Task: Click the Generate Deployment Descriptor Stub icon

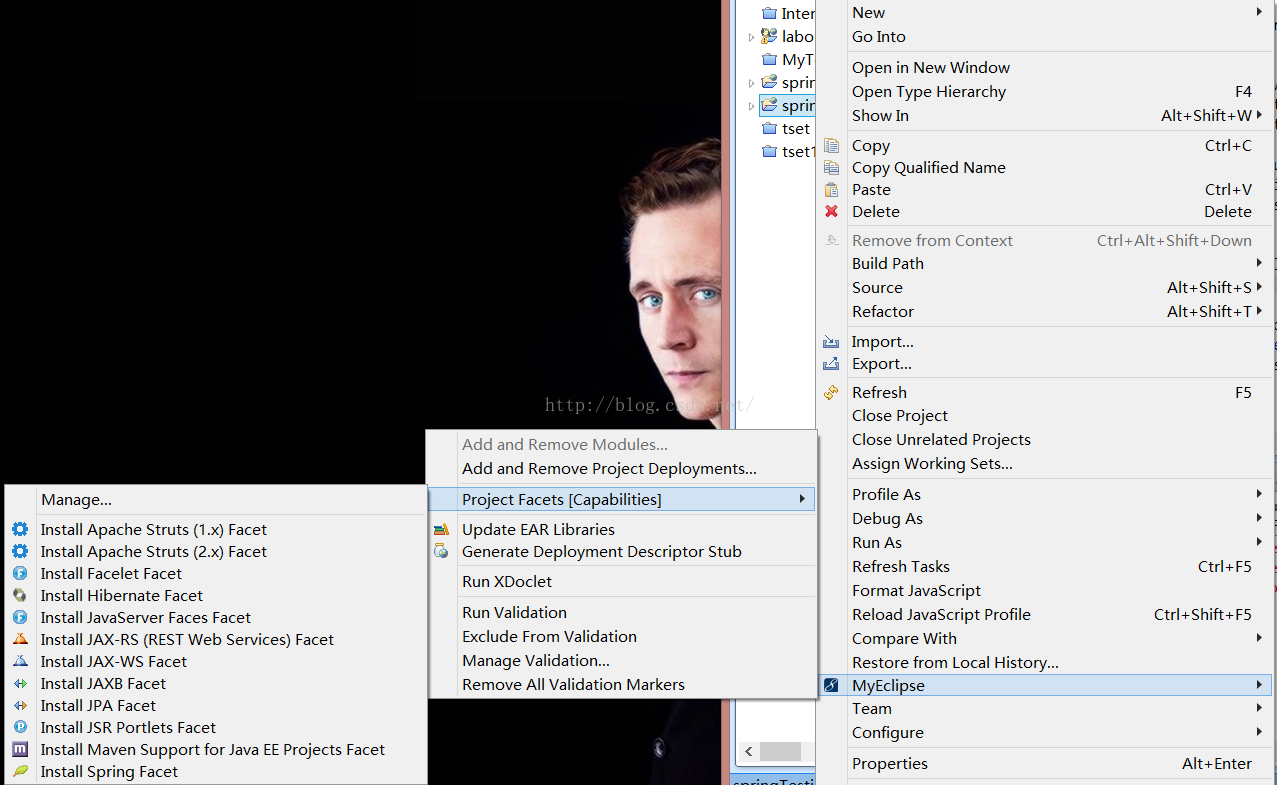Action: tap(441, 552)
